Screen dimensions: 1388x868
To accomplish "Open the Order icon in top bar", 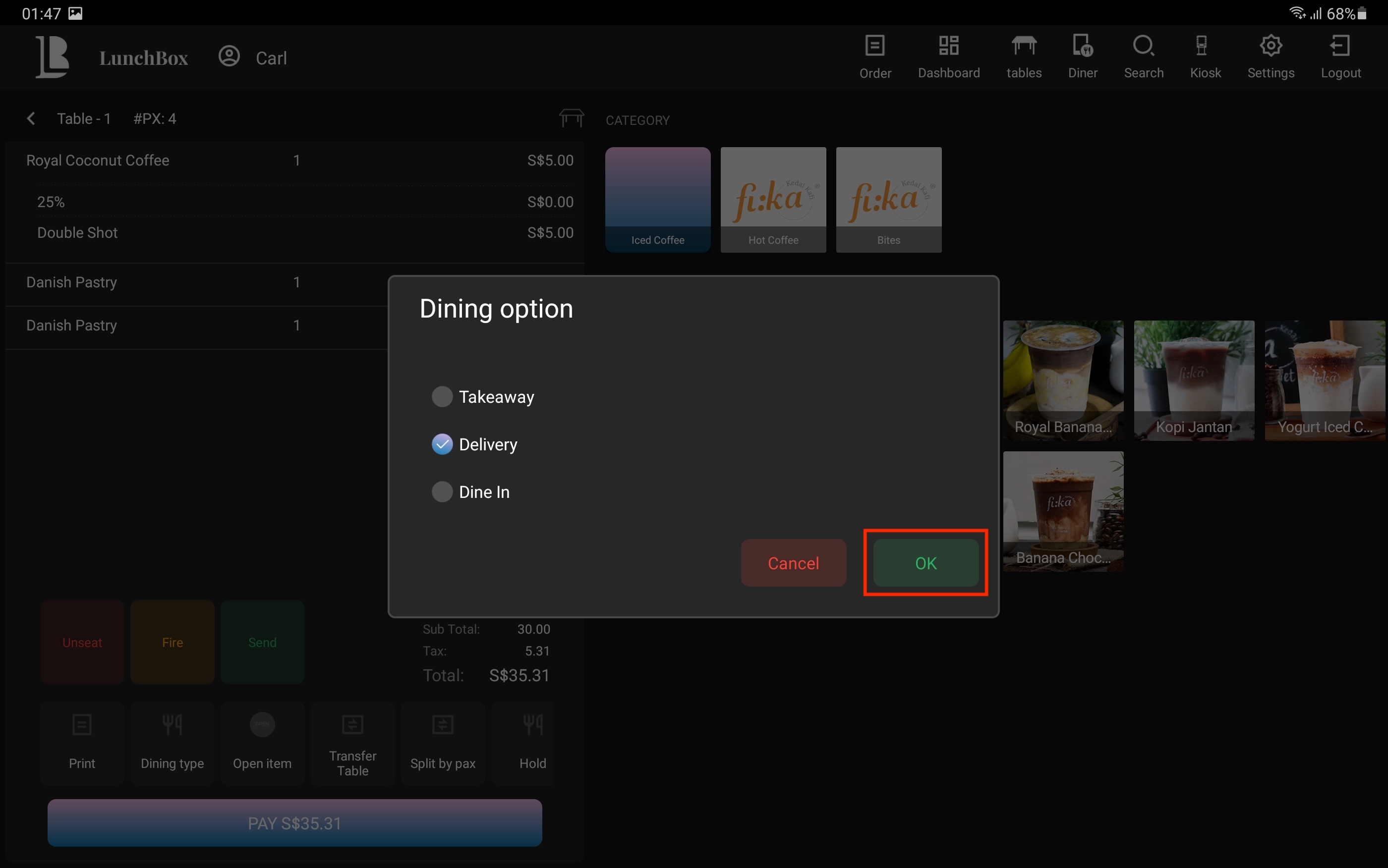I will [x=874, y=56].
